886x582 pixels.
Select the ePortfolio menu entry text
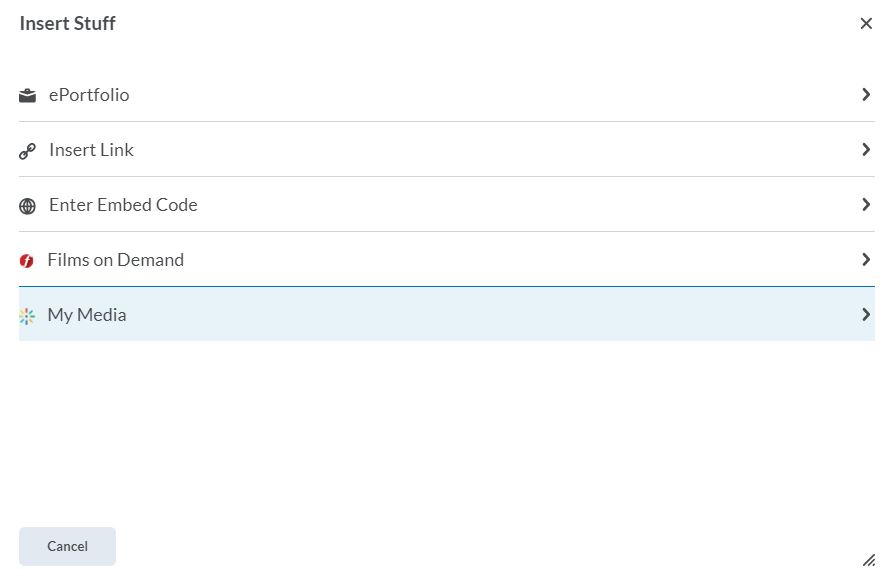(89, 95)
